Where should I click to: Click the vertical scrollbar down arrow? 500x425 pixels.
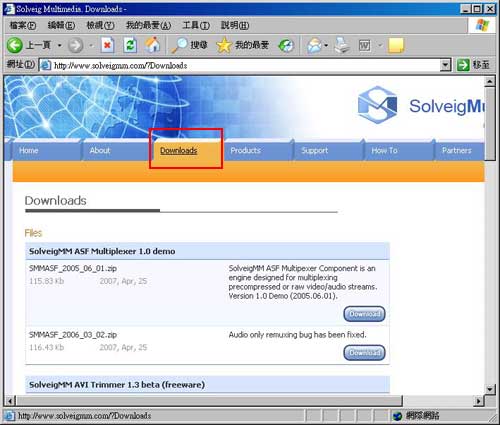tap(489, 389)
